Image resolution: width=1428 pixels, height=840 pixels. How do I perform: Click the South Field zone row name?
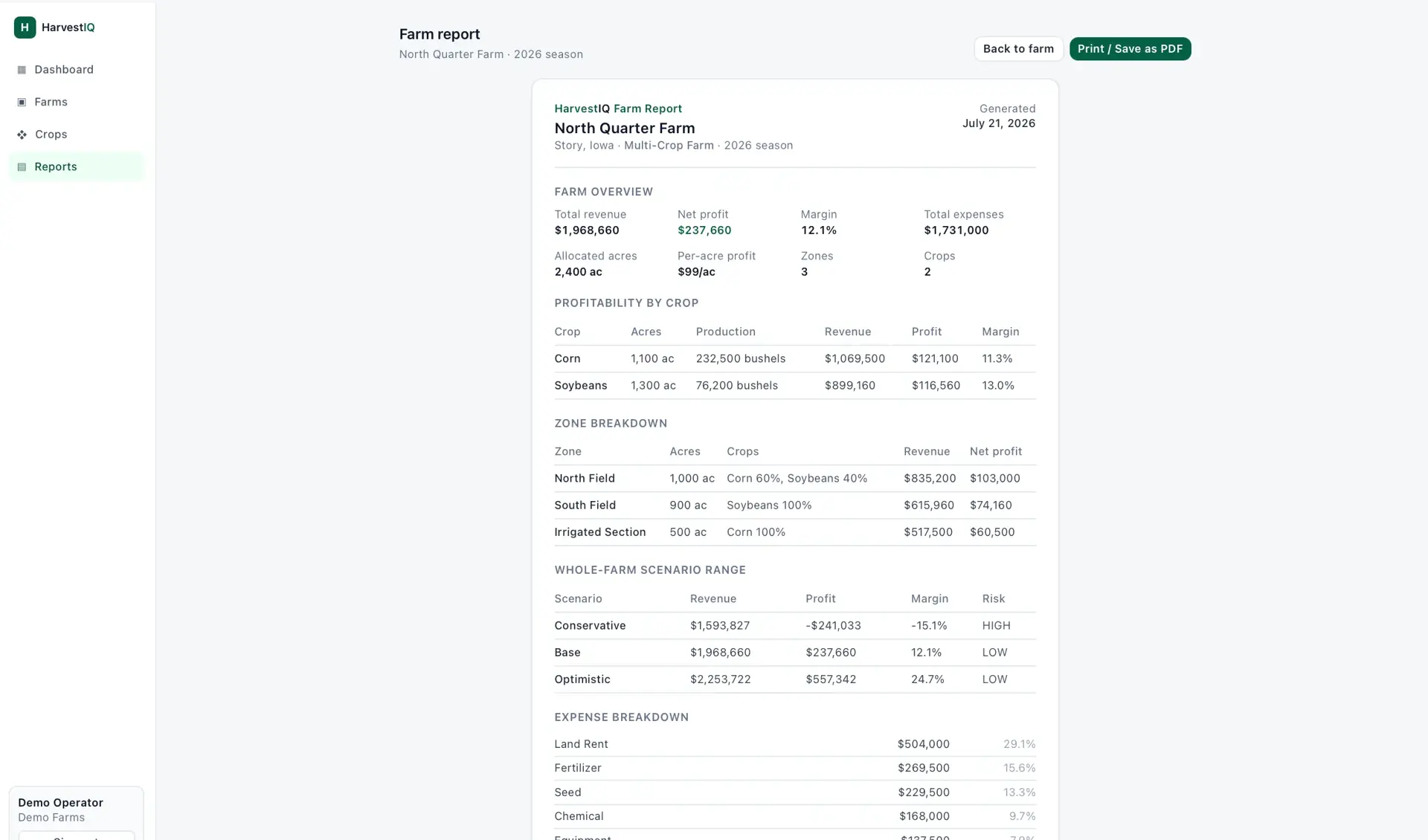point(585,505)
